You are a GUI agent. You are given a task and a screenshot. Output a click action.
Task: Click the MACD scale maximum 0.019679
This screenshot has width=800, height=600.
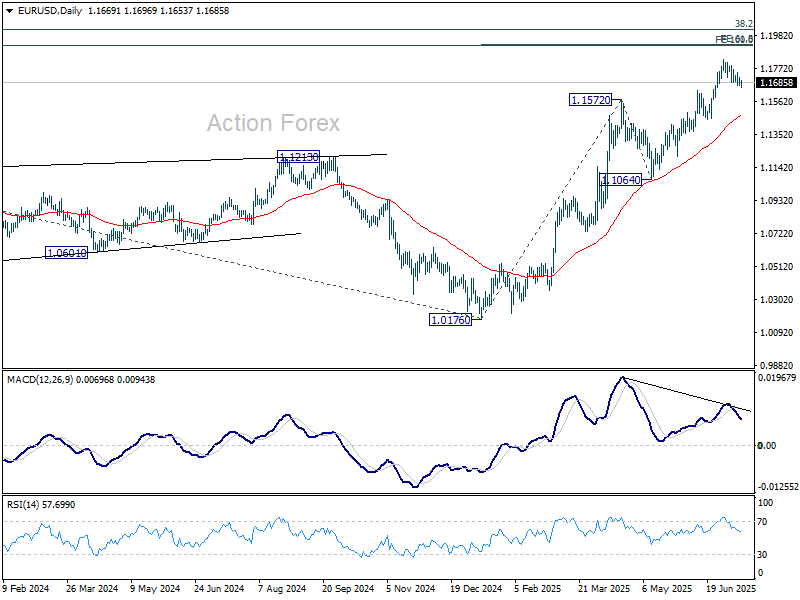[777, 378]
